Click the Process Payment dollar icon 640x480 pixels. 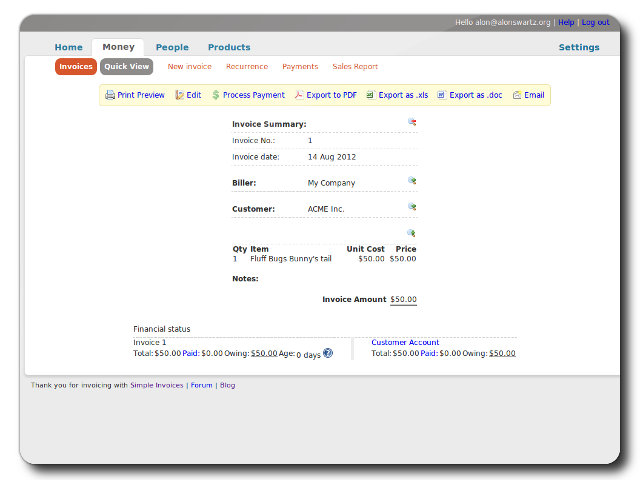[216, 95]
